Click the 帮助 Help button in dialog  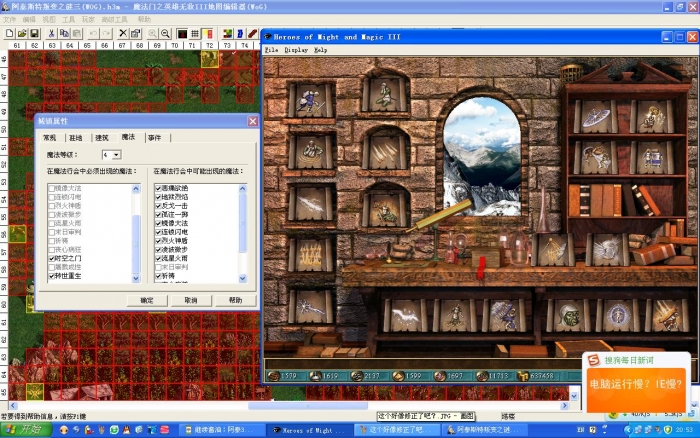click(x=235, y=300)
